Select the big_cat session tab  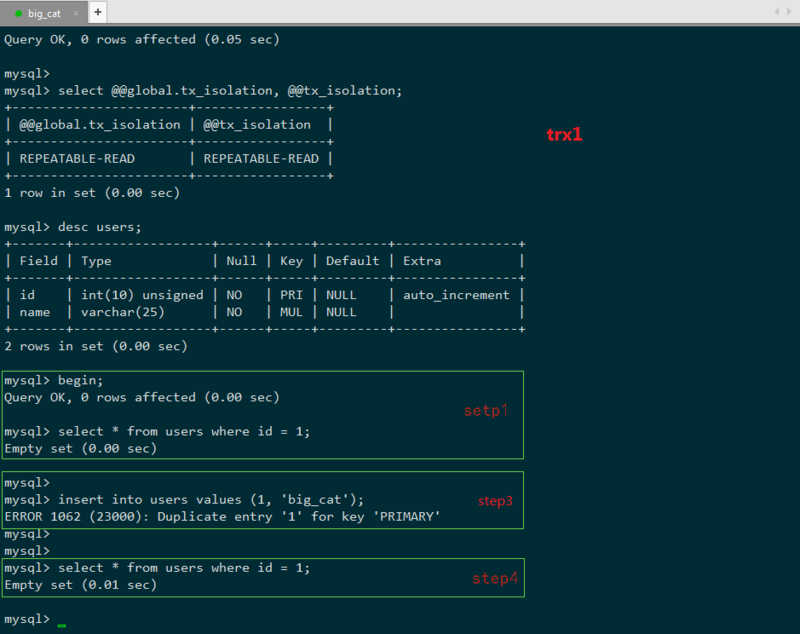44,13
